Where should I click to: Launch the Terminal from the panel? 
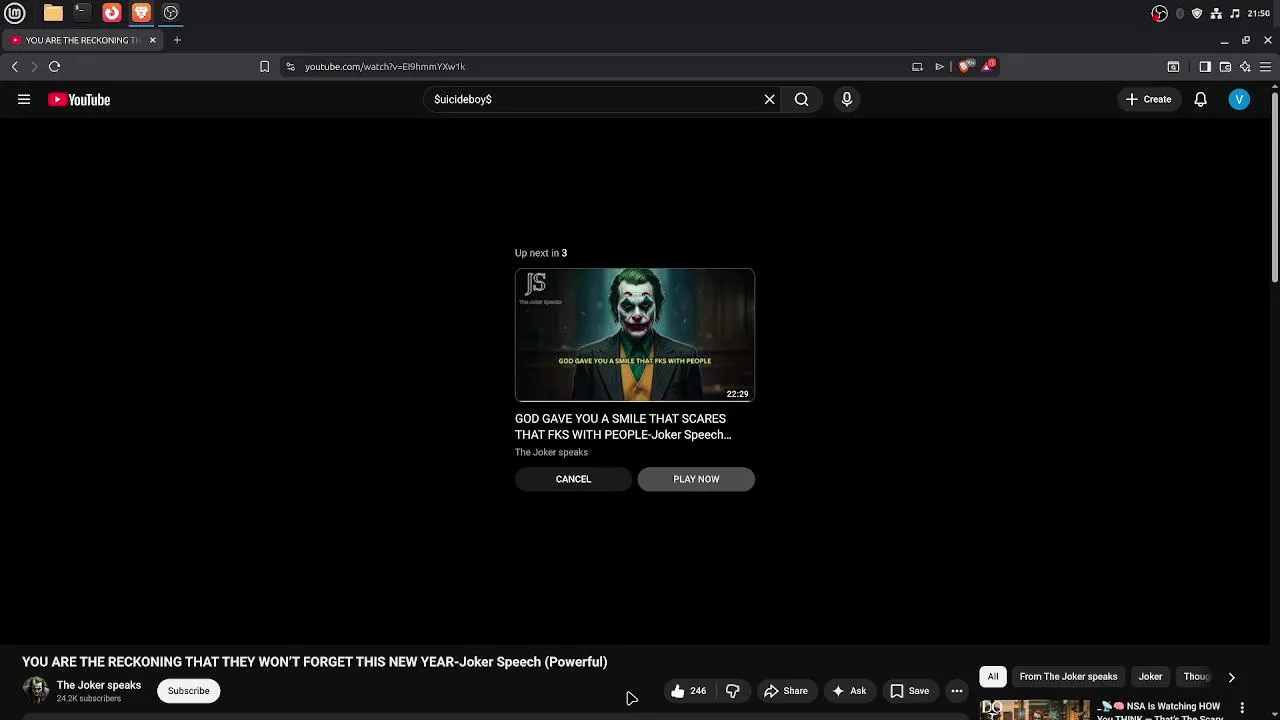(x=82, y=13)
